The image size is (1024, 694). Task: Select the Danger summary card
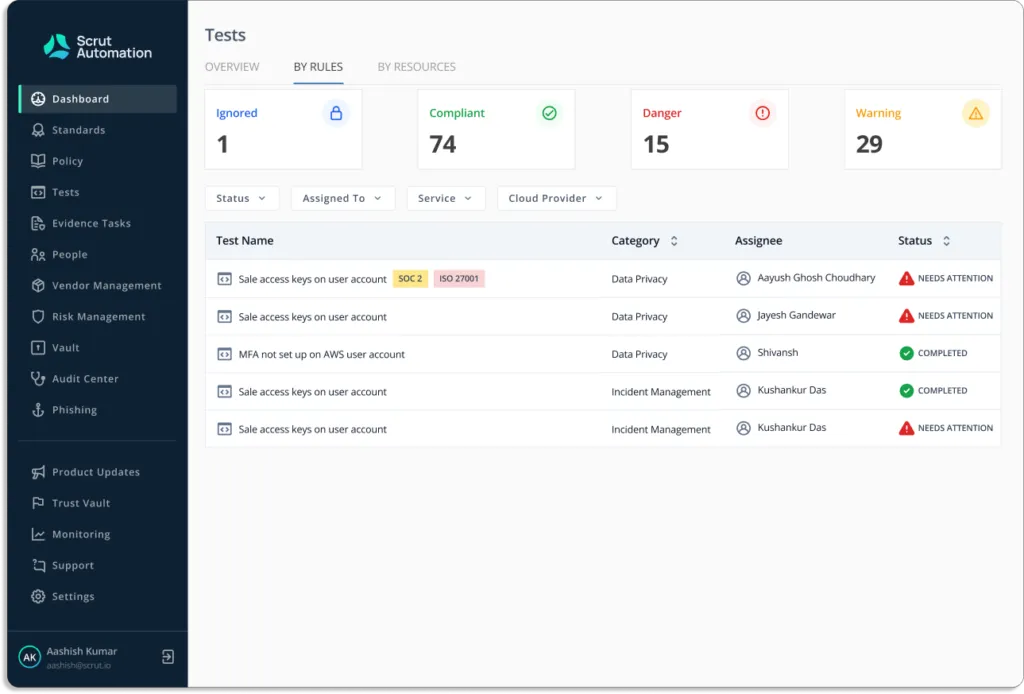pos(710,129)
